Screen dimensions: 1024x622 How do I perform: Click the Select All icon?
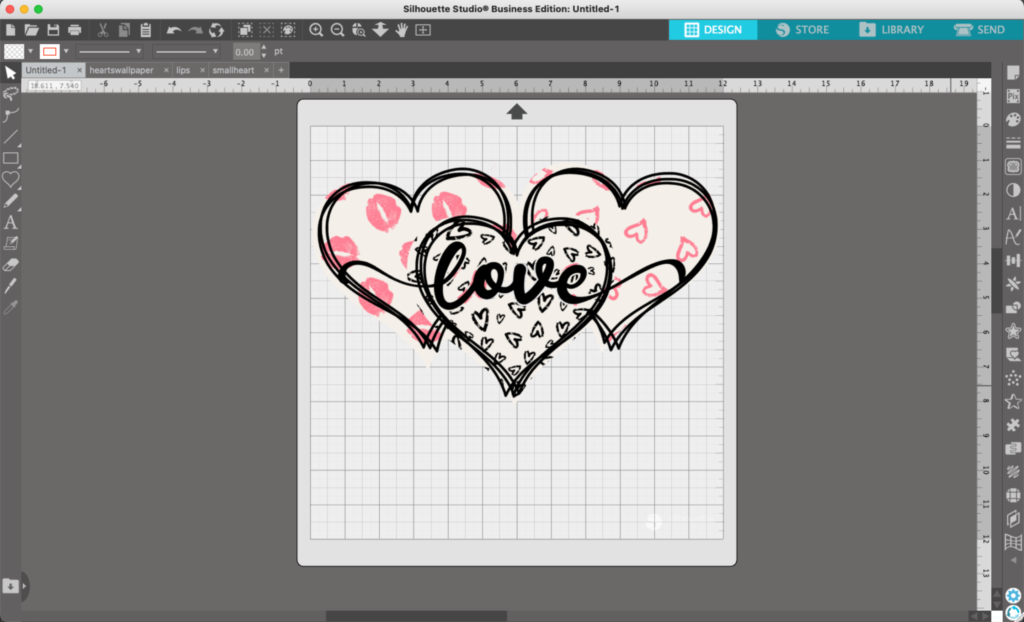pos(245,30)
